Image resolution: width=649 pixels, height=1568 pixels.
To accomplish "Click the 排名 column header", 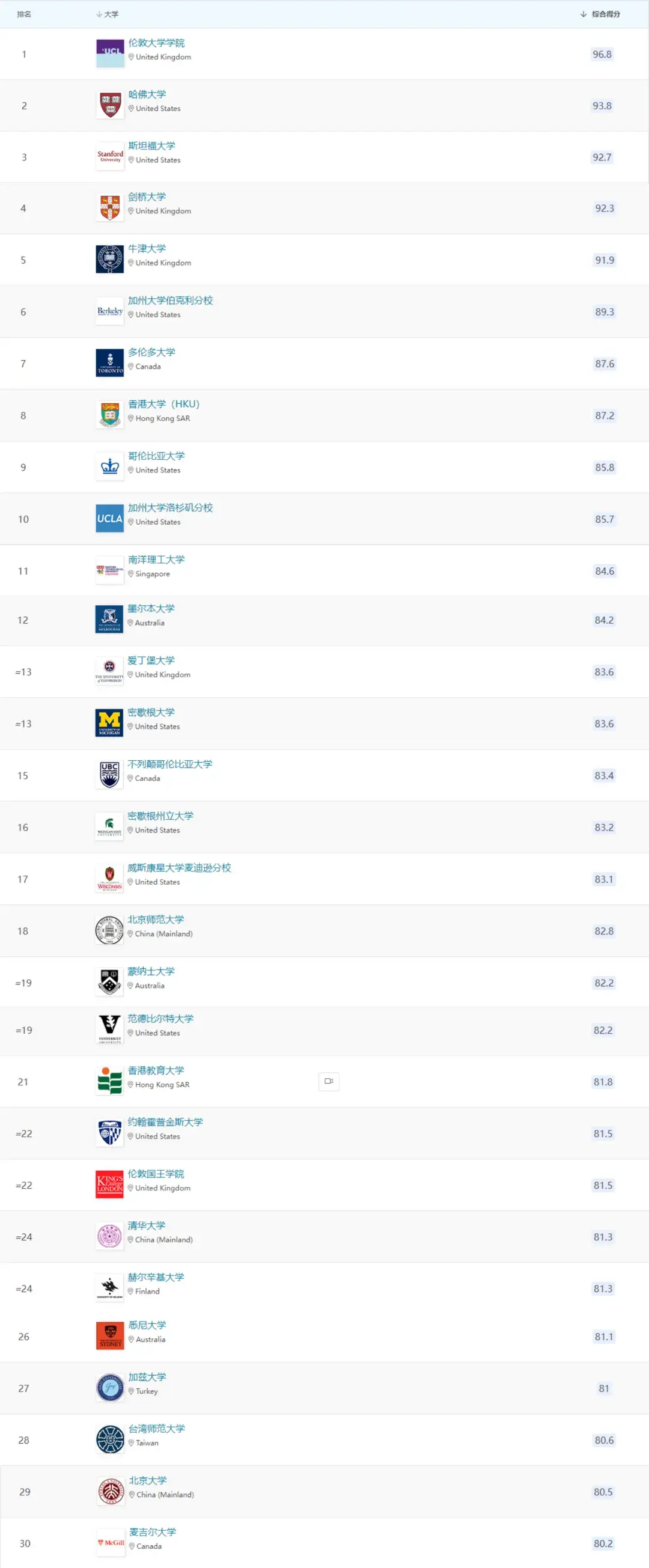I will point(25,14).
